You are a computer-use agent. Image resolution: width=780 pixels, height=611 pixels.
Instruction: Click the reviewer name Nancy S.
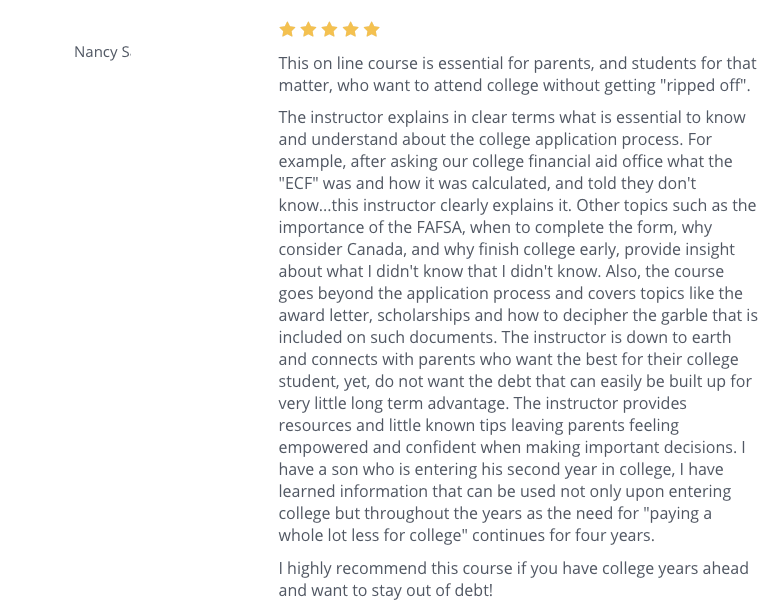tap(102, 52)
